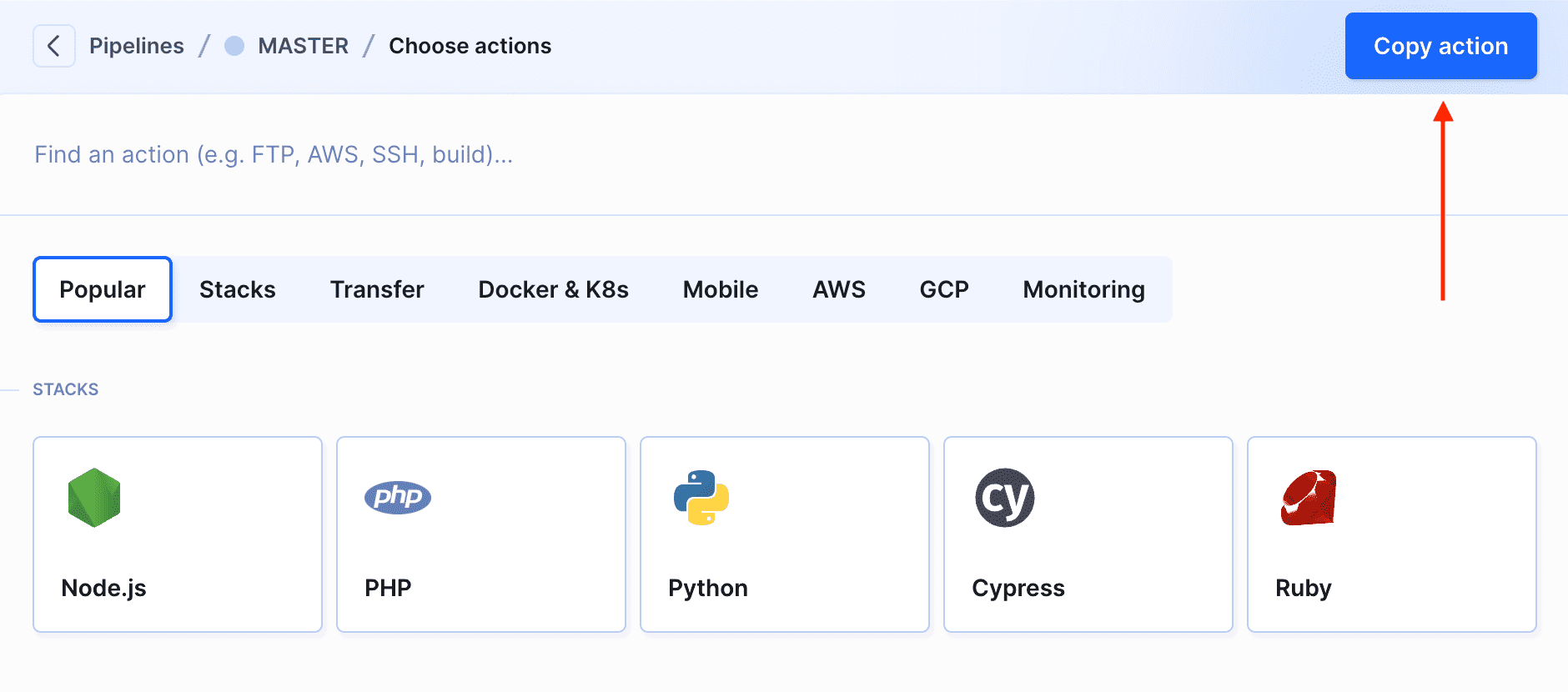Image resolution: width=1568 pixels, height=692 pixels.
Task: Switch to the Stacks tab
Action: [x=238, y=289]
